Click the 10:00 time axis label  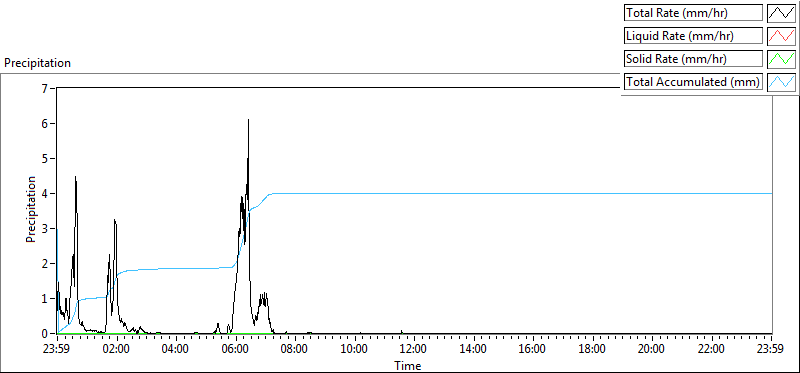click(x=355, y=350)
